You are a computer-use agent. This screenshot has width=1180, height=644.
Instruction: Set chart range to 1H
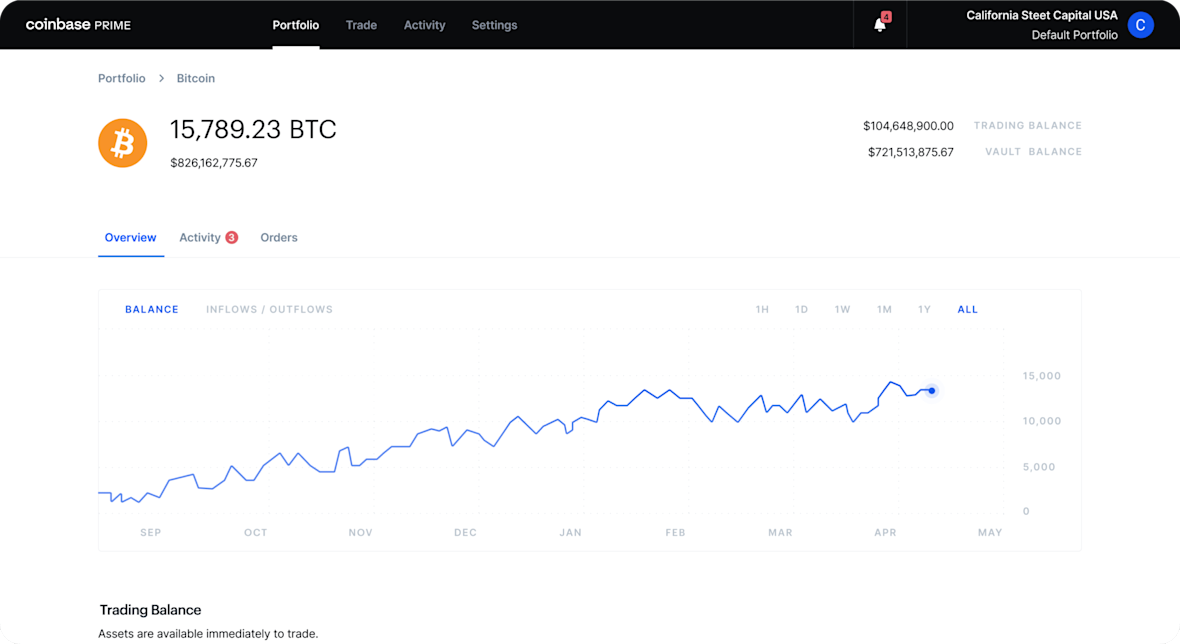pos(762,309)
